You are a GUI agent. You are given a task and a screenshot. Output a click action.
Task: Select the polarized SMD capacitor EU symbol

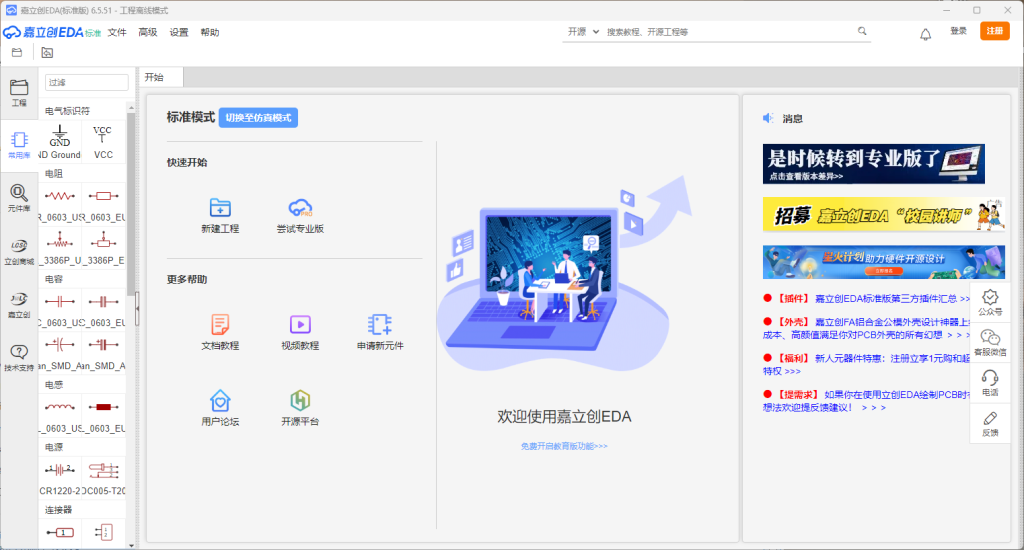point(103,353)
